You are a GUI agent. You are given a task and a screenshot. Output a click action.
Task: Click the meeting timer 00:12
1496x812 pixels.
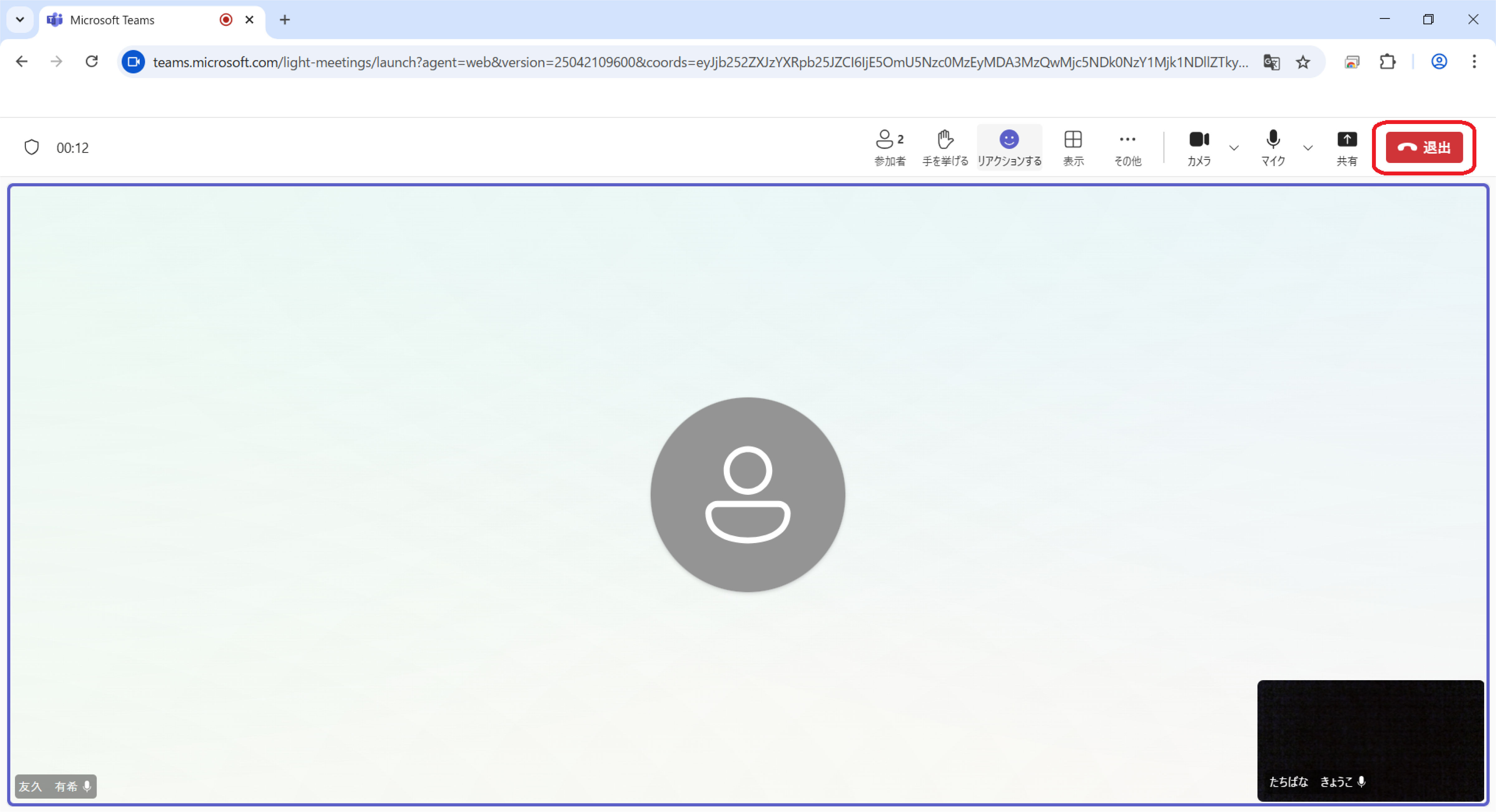click(73, 148)
